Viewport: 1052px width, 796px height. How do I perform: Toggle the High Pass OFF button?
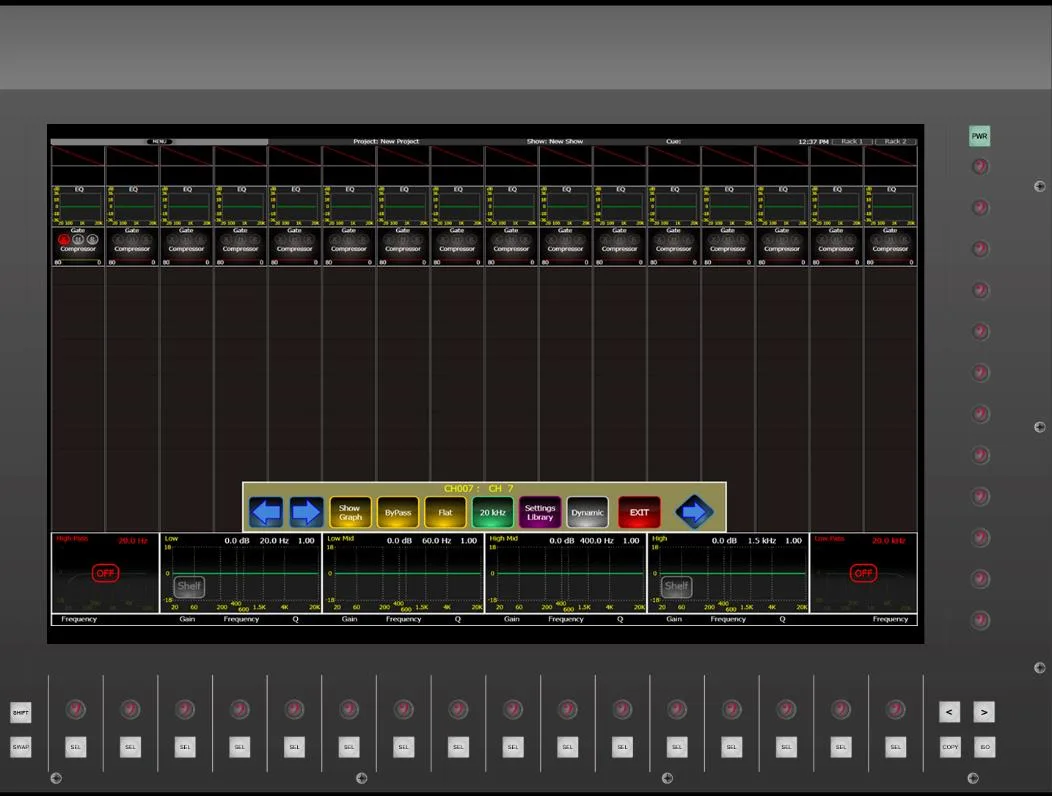[x=105, y=573]
